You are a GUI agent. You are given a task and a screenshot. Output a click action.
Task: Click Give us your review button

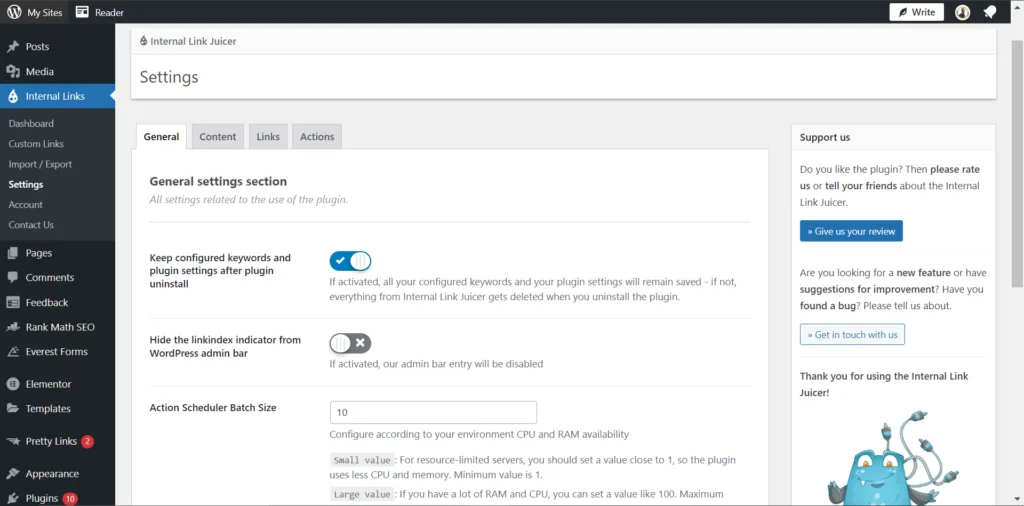click(x=851, y=231)
